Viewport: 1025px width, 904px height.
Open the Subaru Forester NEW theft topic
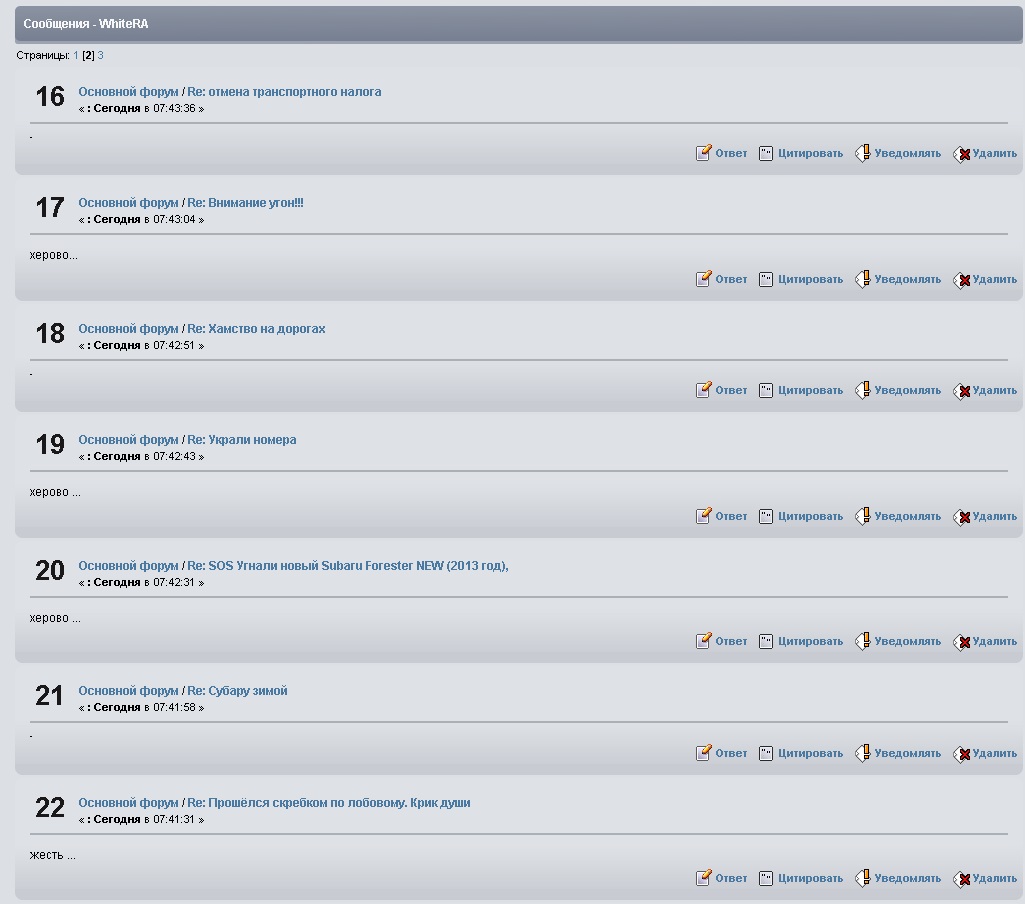click(348, 566)
